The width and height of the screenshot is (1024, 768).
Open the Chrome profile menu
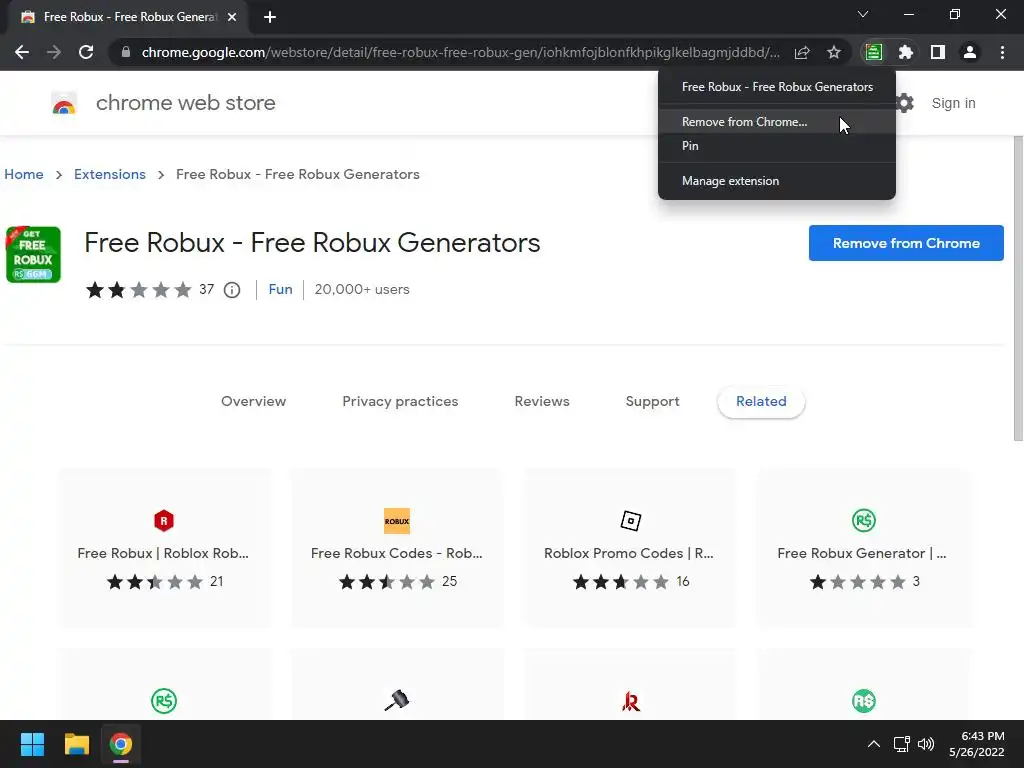point(970,52)
